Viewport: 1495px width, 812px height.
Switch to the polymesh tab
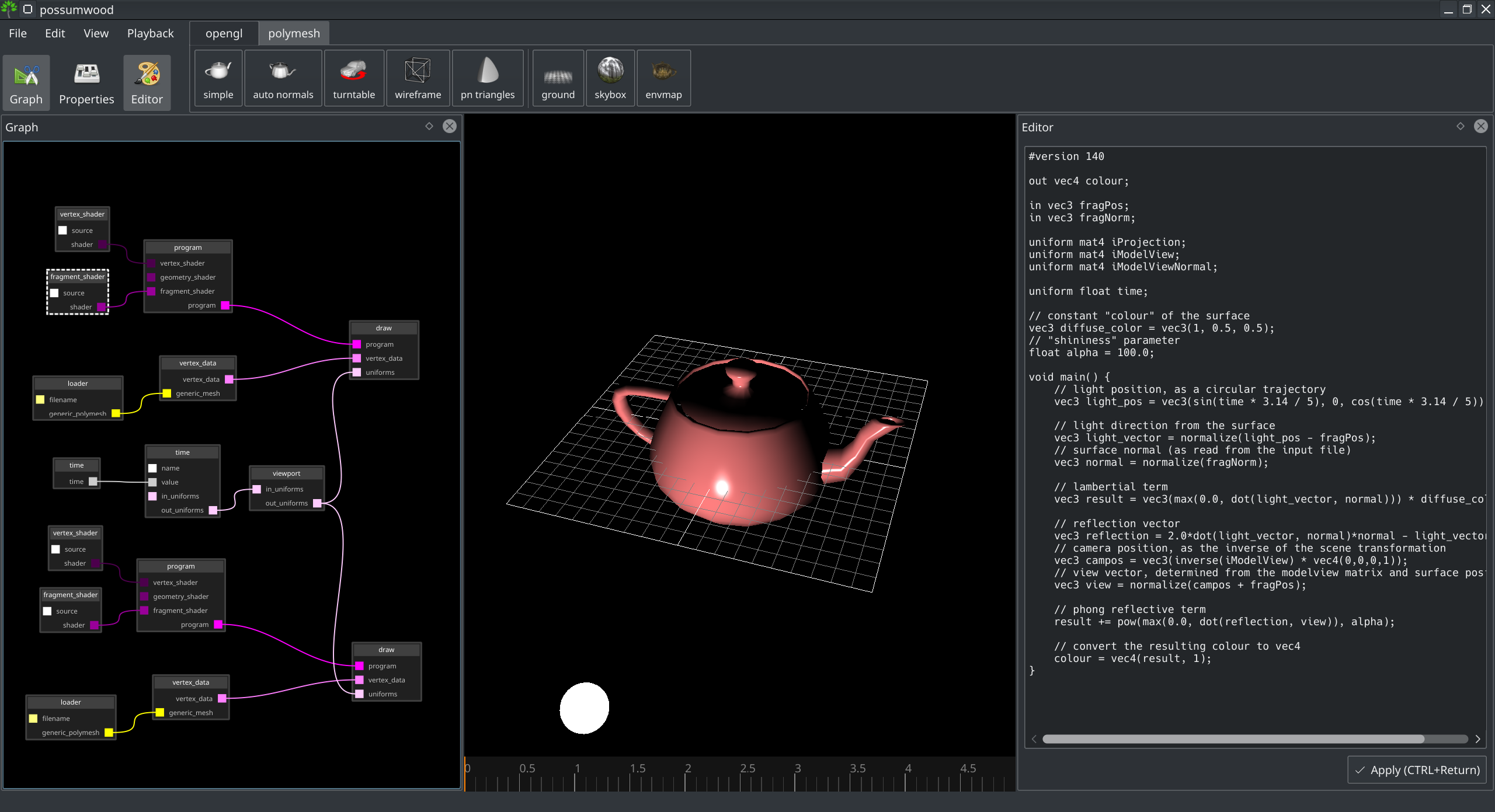coord(294,33)
